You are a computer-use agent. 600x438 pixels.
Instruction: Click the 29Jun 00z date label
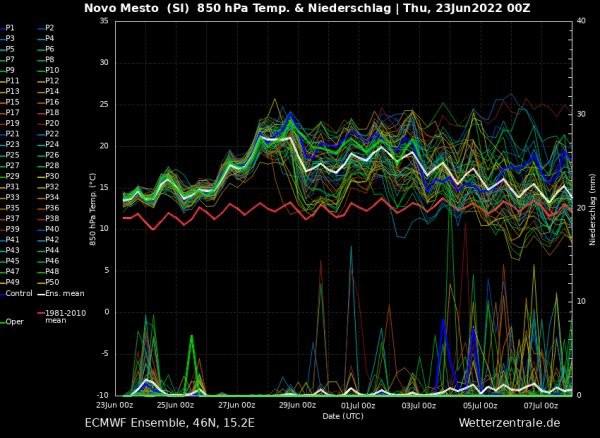(300, 405)
